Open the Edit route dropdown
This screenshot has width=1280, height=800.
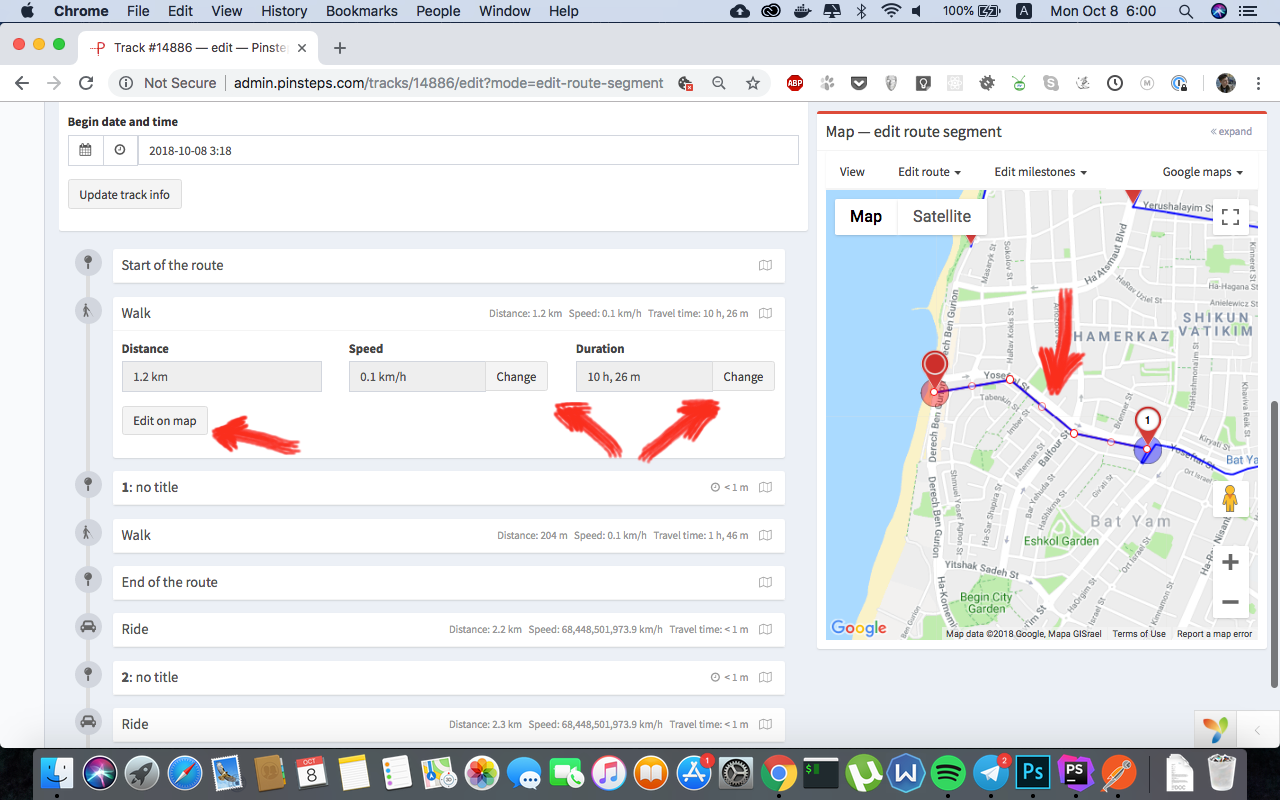[929, 172]
